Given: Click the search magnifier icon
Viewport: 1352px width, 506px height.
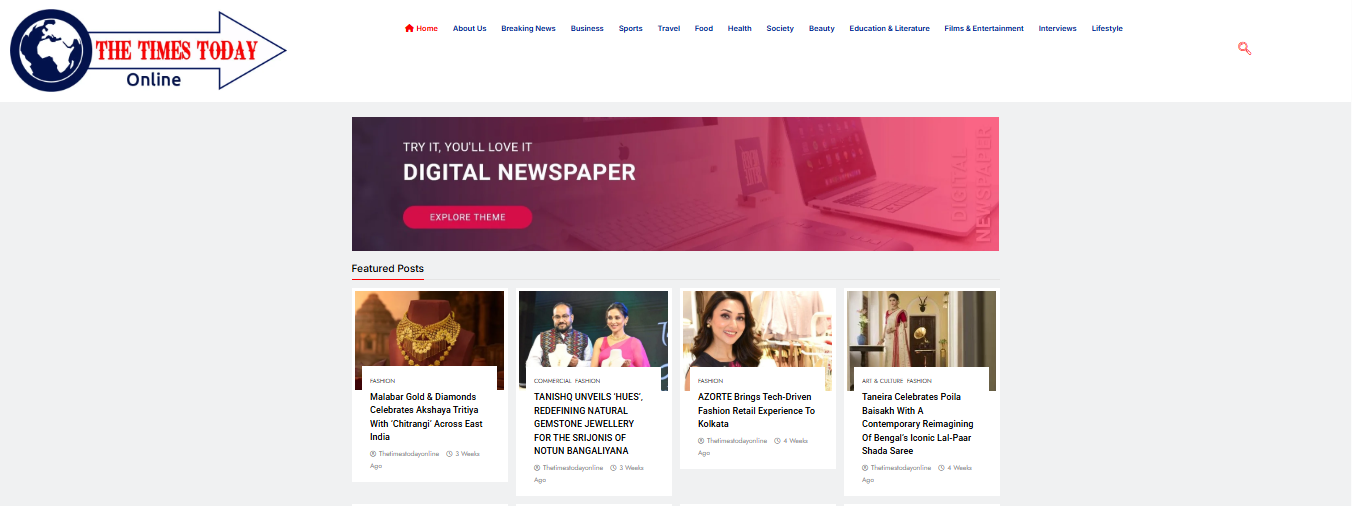Looking at the screenshot, I should (1244, 48).
